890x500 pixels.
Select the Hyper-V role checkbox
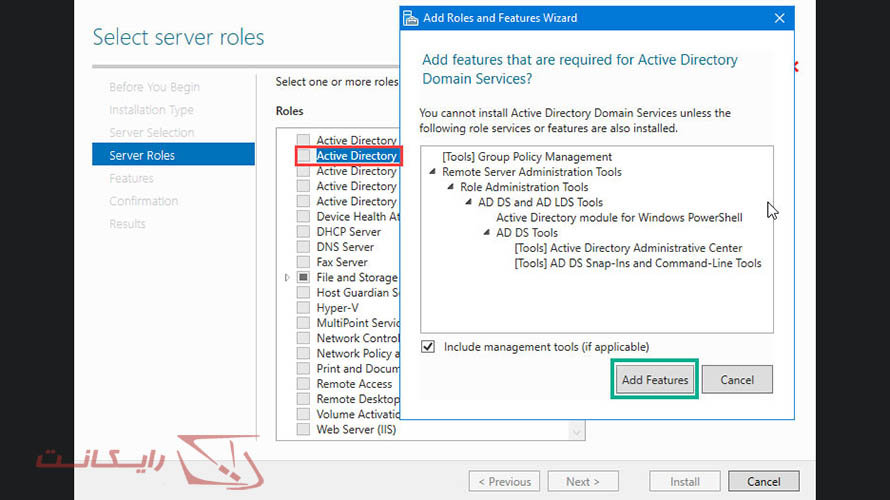coord(303,308)
